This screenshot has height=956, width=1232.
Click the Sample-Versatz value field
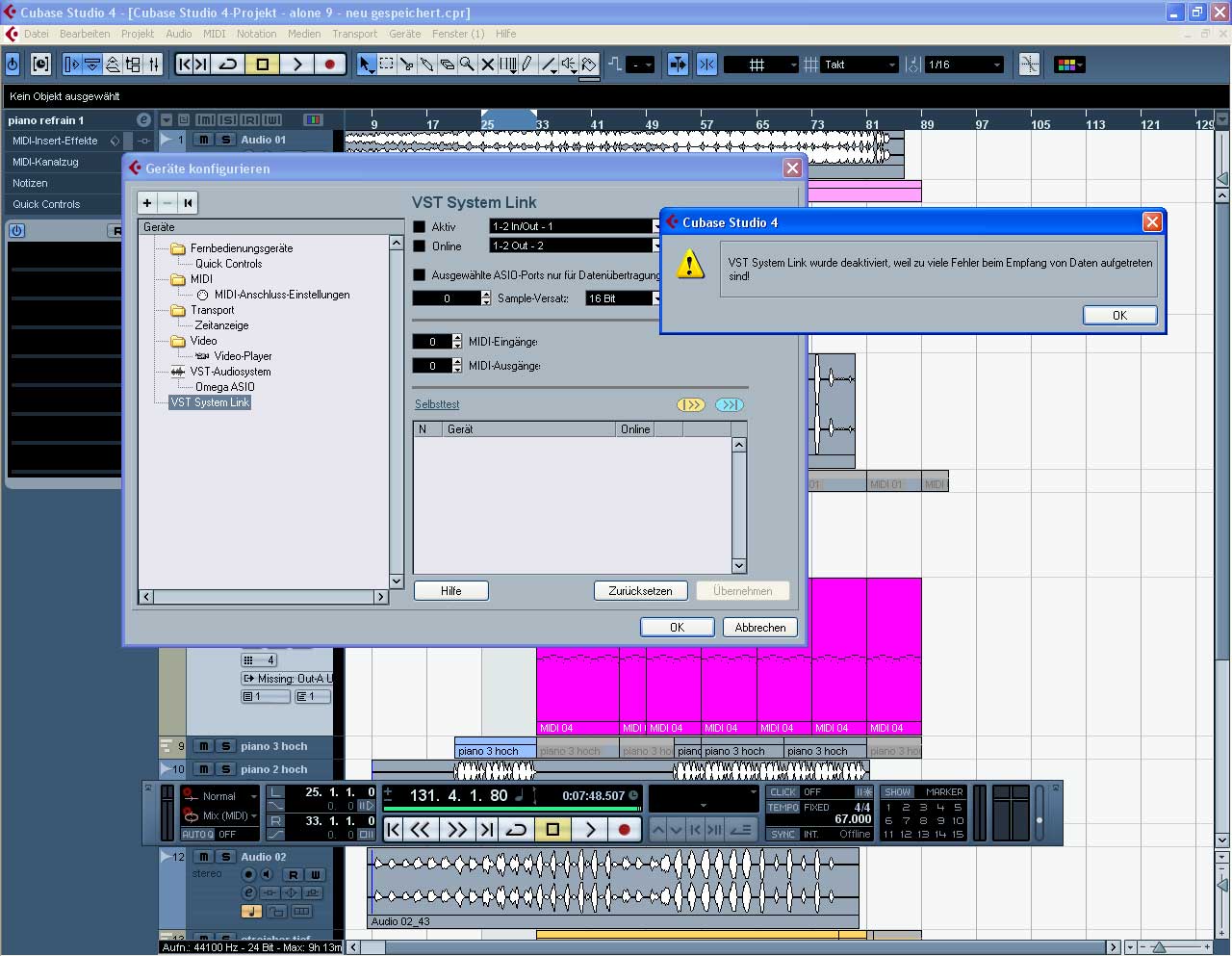(447, 298)
